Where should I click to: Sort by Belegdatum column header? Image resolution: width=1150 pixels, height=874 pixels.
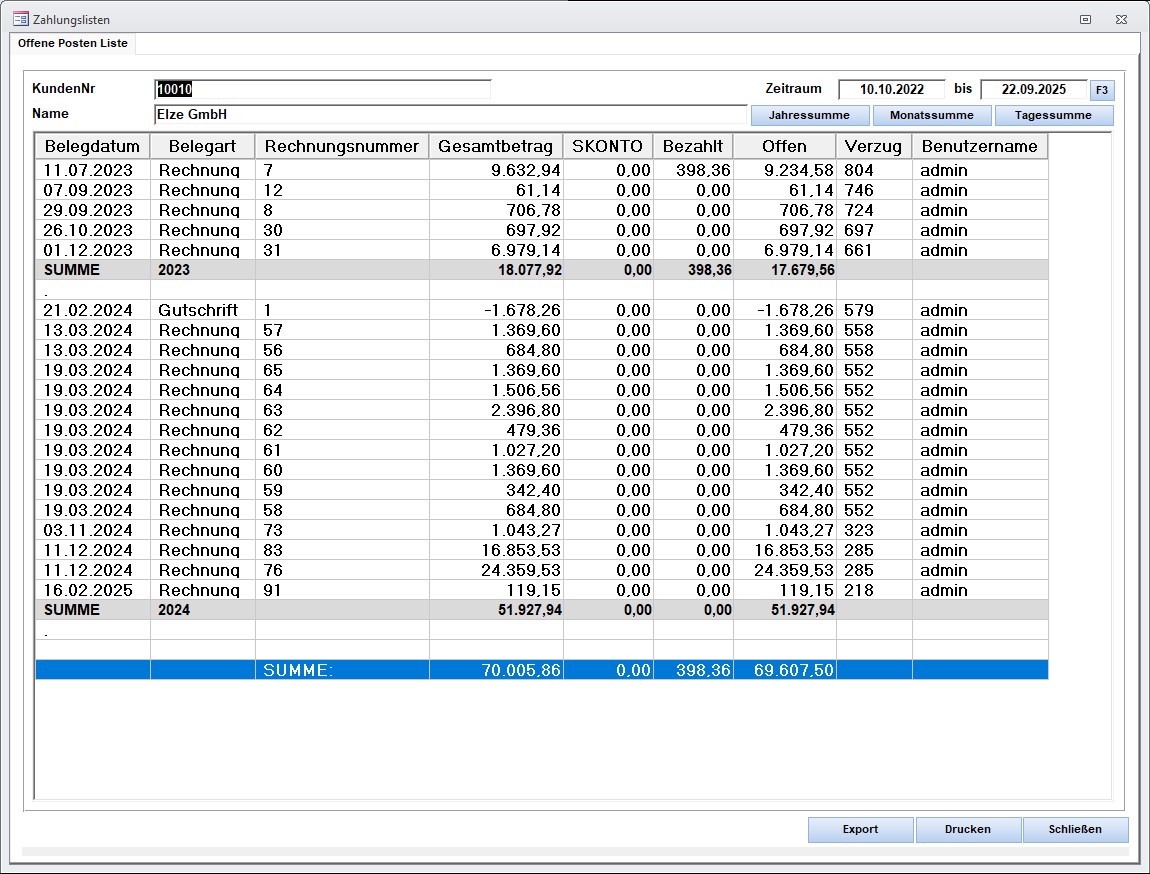point(92,146)
